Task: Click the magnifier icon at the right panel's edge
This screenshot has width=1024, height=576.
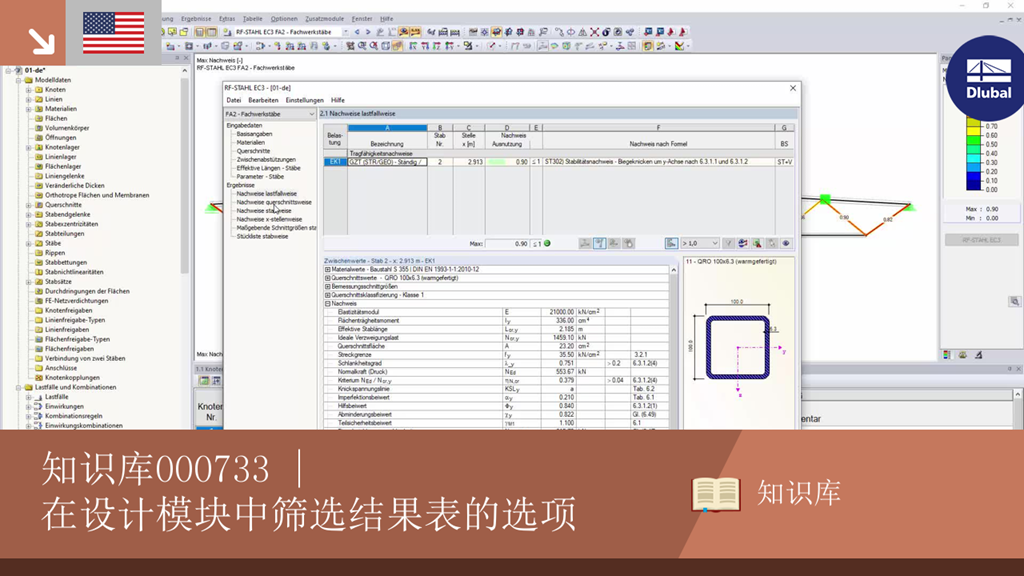Action: pos(1014,302)
